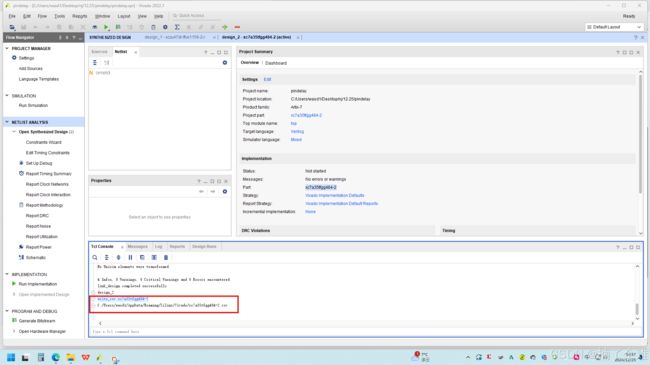Screen dimensions: 650x365
Task: Open the Default Layout dropdown
Action: point(614,27)
